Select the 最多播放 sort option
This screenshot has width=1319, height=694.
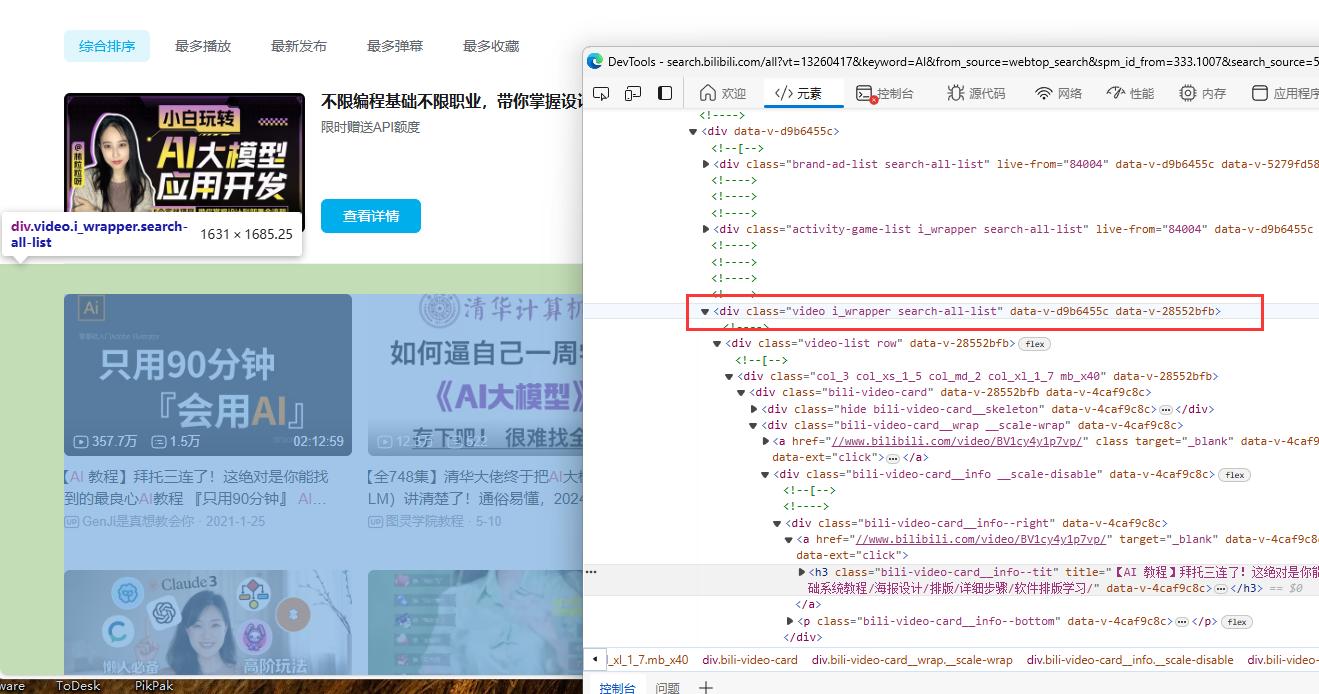coord(202,45)
